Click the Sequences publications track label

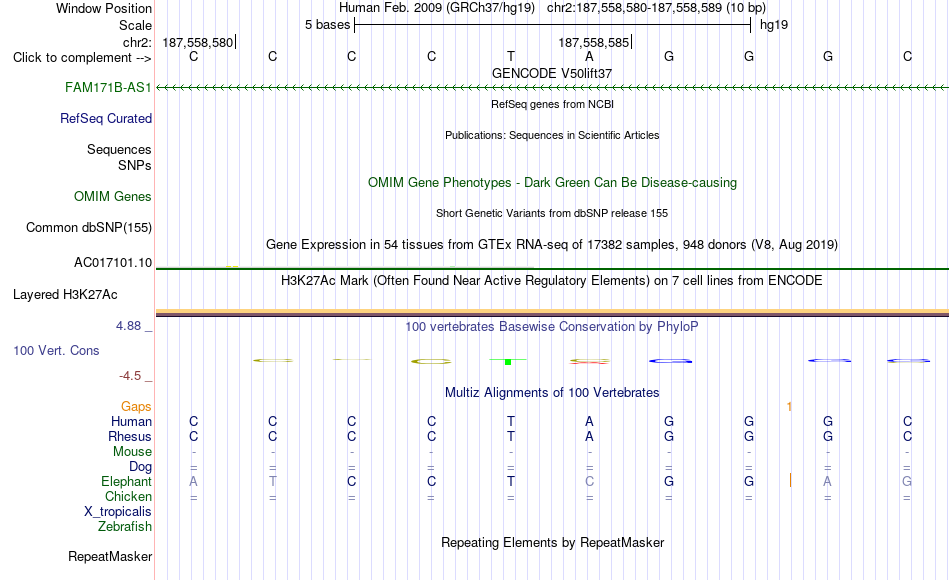pyautogui.click(x=119, y=149)
